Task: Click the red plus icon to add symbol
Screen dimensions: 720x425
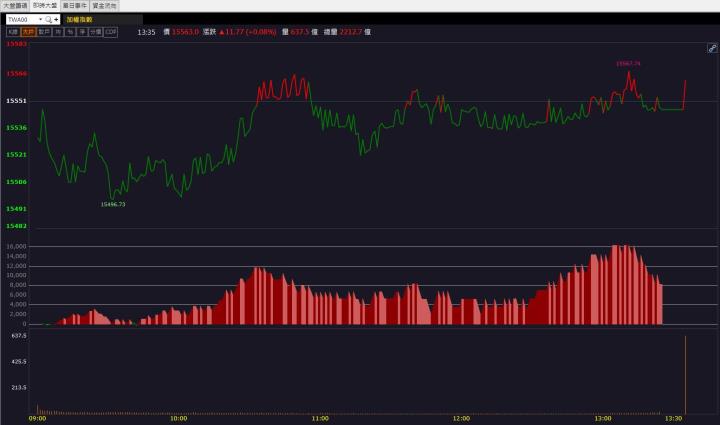Action: click(x=57, y=19)
